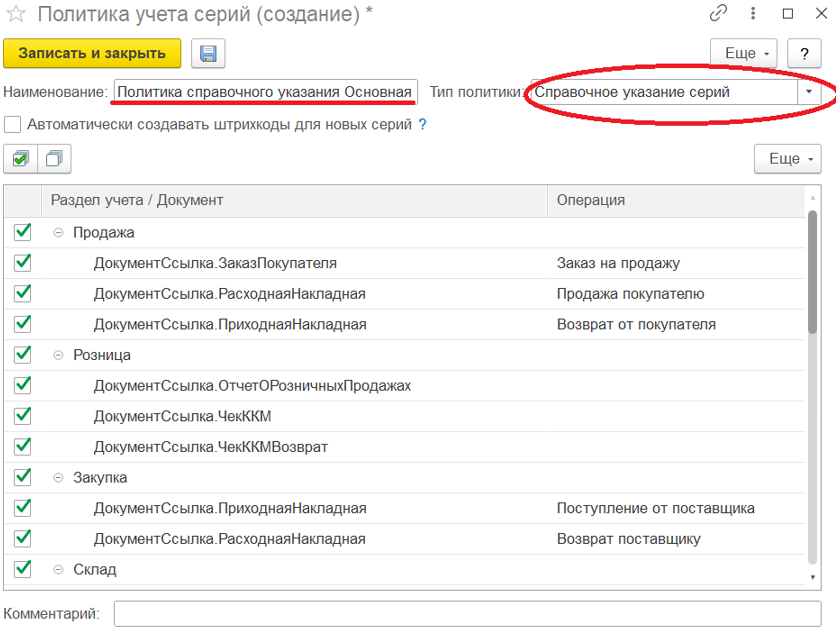Open help with the question mark button
The image size is (839, 638).
804,53
